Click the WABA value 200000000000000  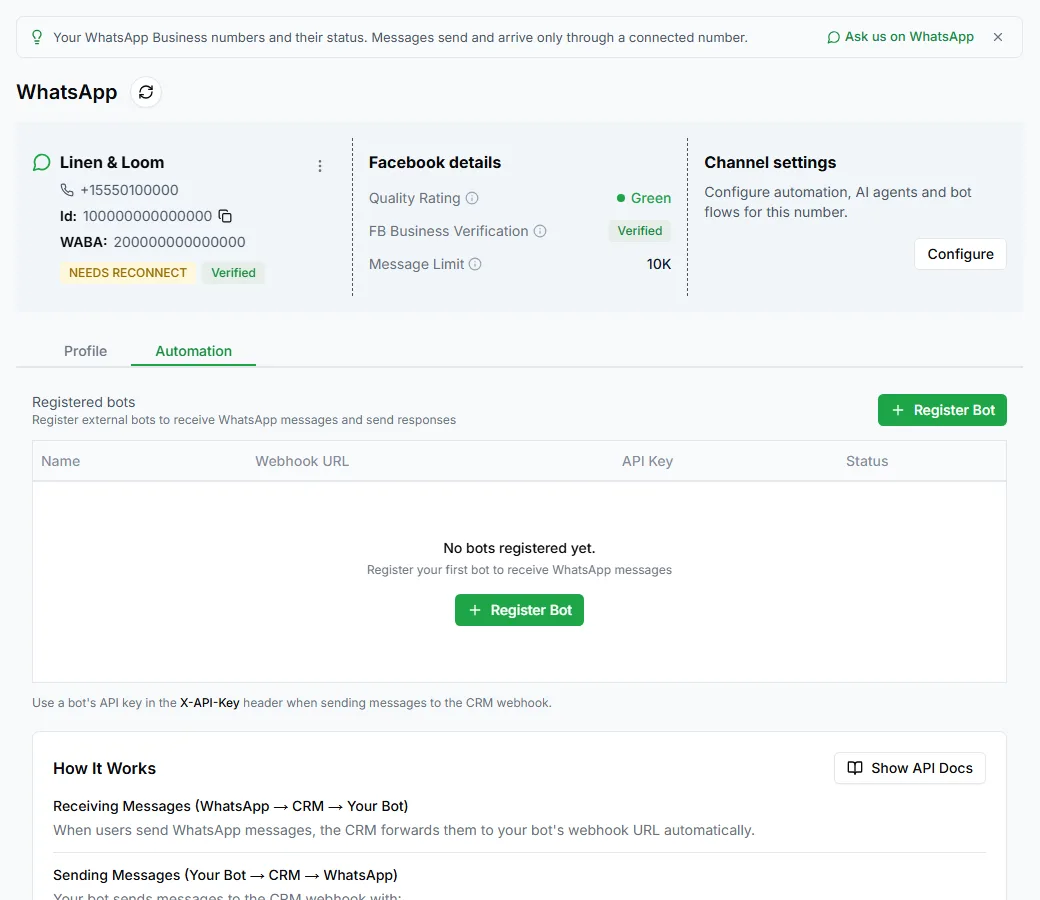tap(179, 242)
